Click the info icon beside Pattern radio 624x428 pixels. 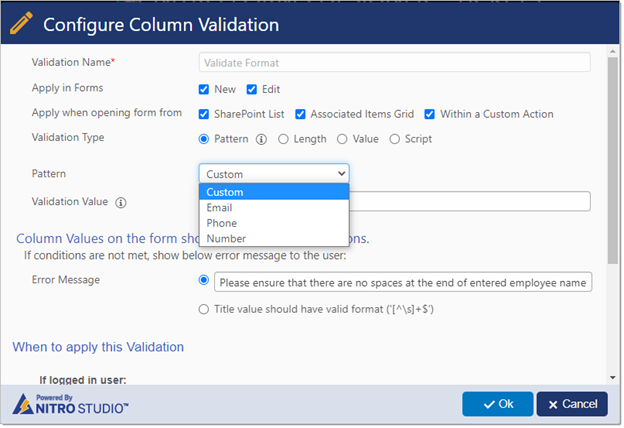tap(262, 139)
